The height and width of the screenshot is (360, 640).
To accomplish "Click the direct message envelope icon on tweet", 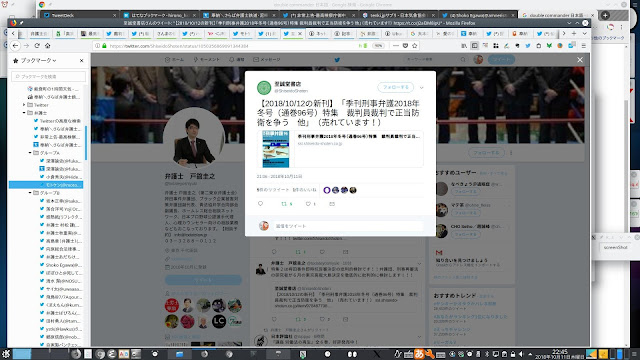I will tap(332, 204).
